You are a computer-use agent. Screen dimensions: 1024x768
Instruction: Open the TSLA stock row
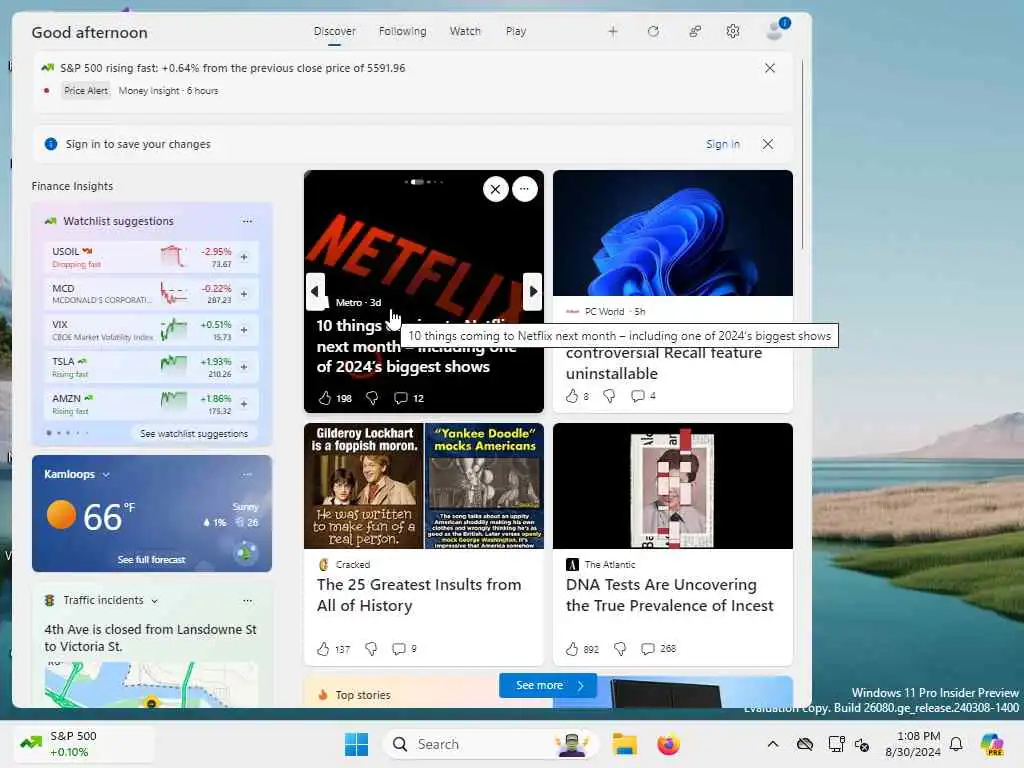coord(152,367)
